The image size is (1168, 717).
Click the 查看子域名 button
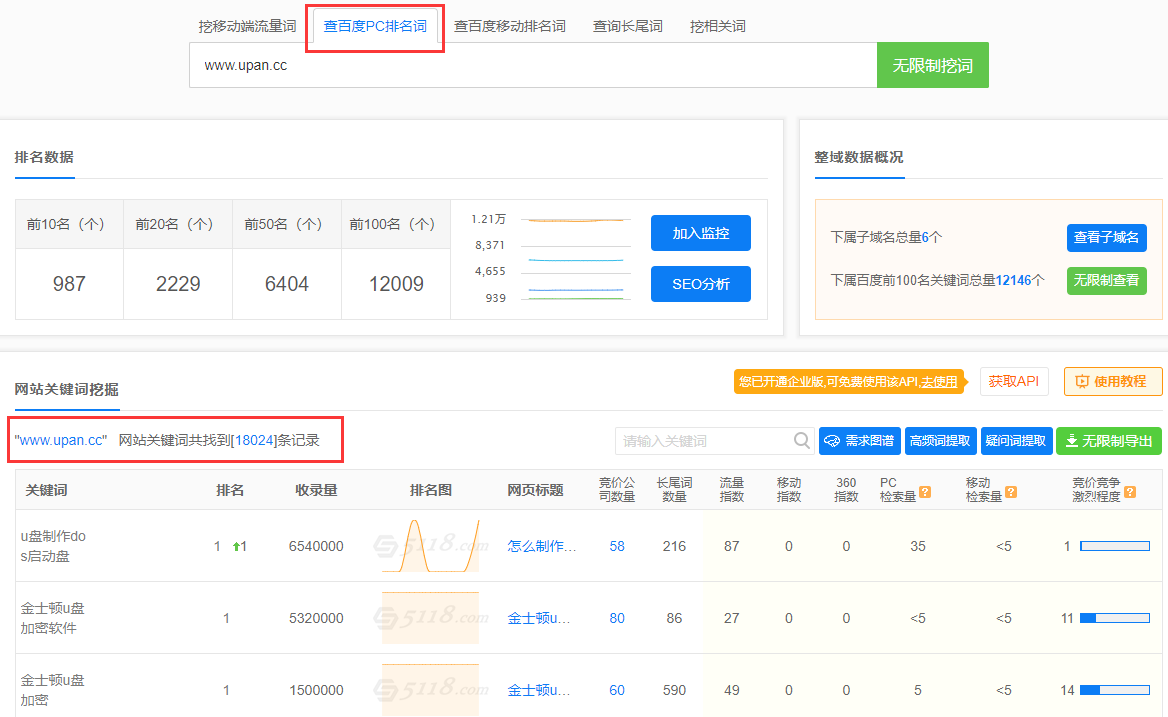pyautogui.click(x=1106, y=238)
